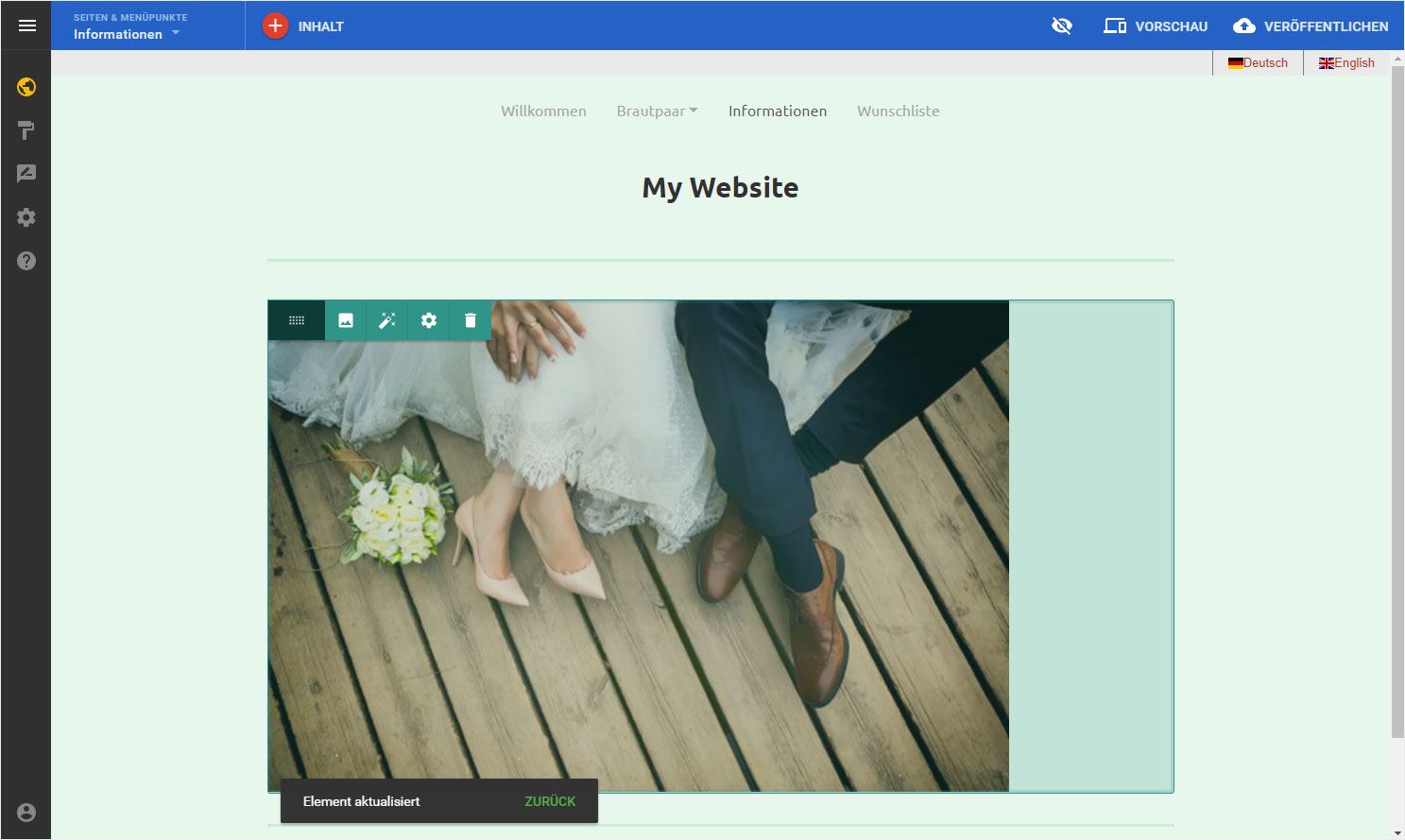Click the vertical page scrollbar

click(1397, 402)
